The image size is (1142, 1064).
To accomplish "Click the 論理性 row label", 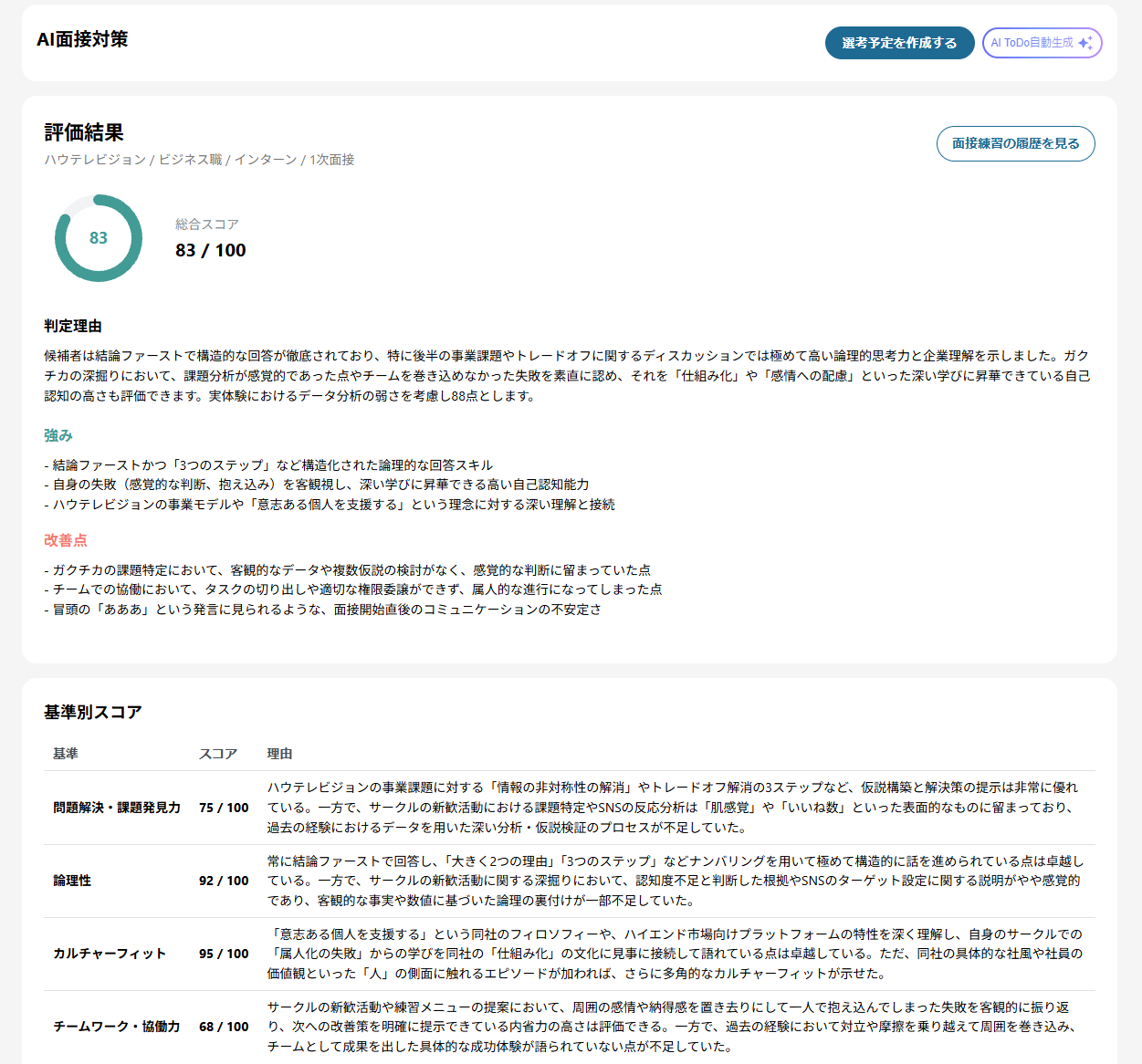I will tap(72, 881).
